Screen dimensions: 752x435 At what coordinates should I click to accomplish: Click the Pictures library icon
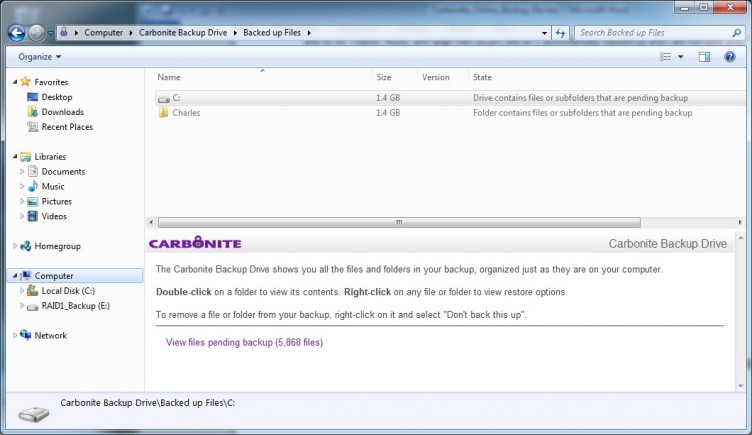click(x=33, y=201)
